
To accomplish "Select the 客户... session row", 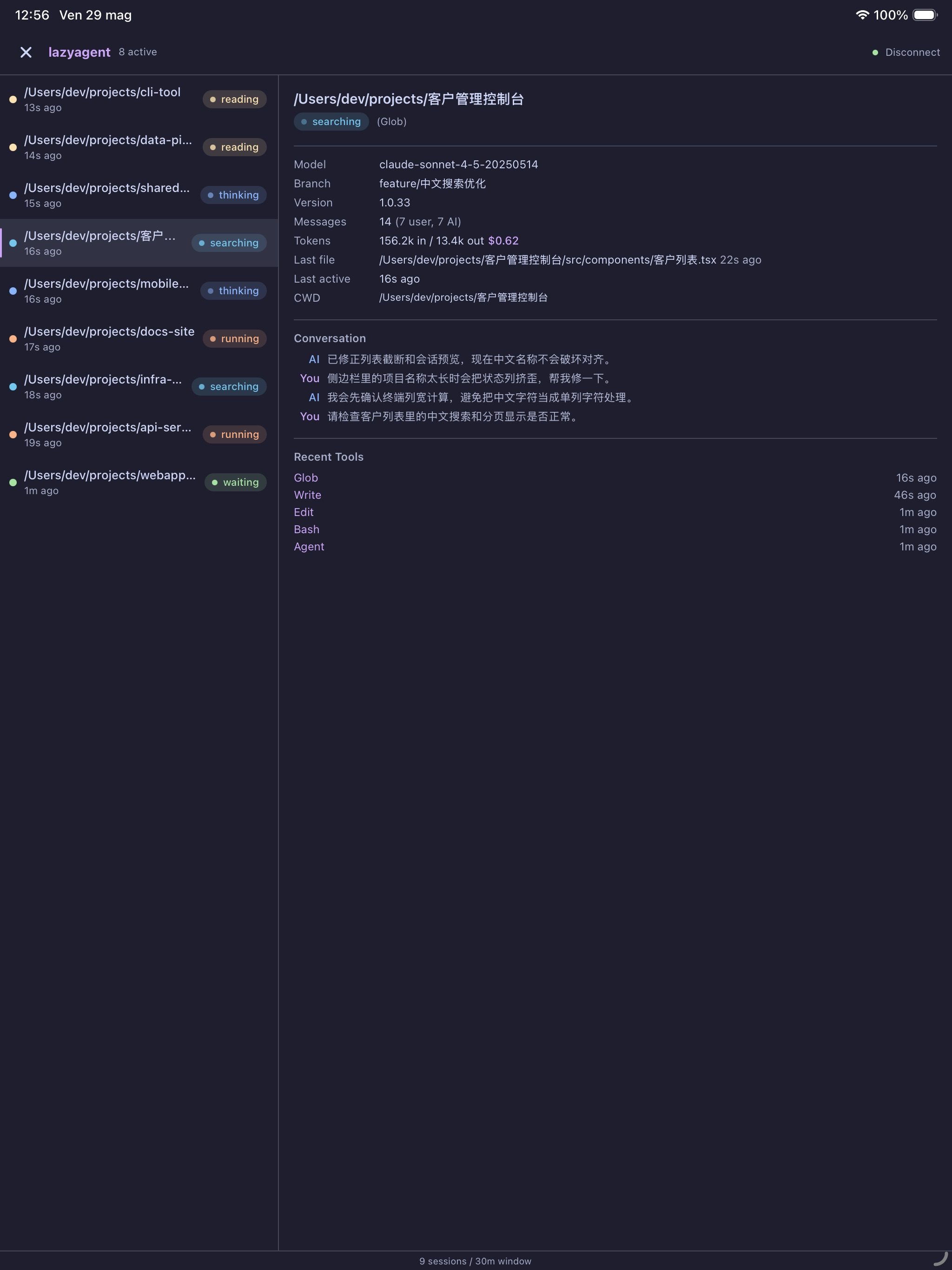I will pyautogui.click(x=139, y=243).
